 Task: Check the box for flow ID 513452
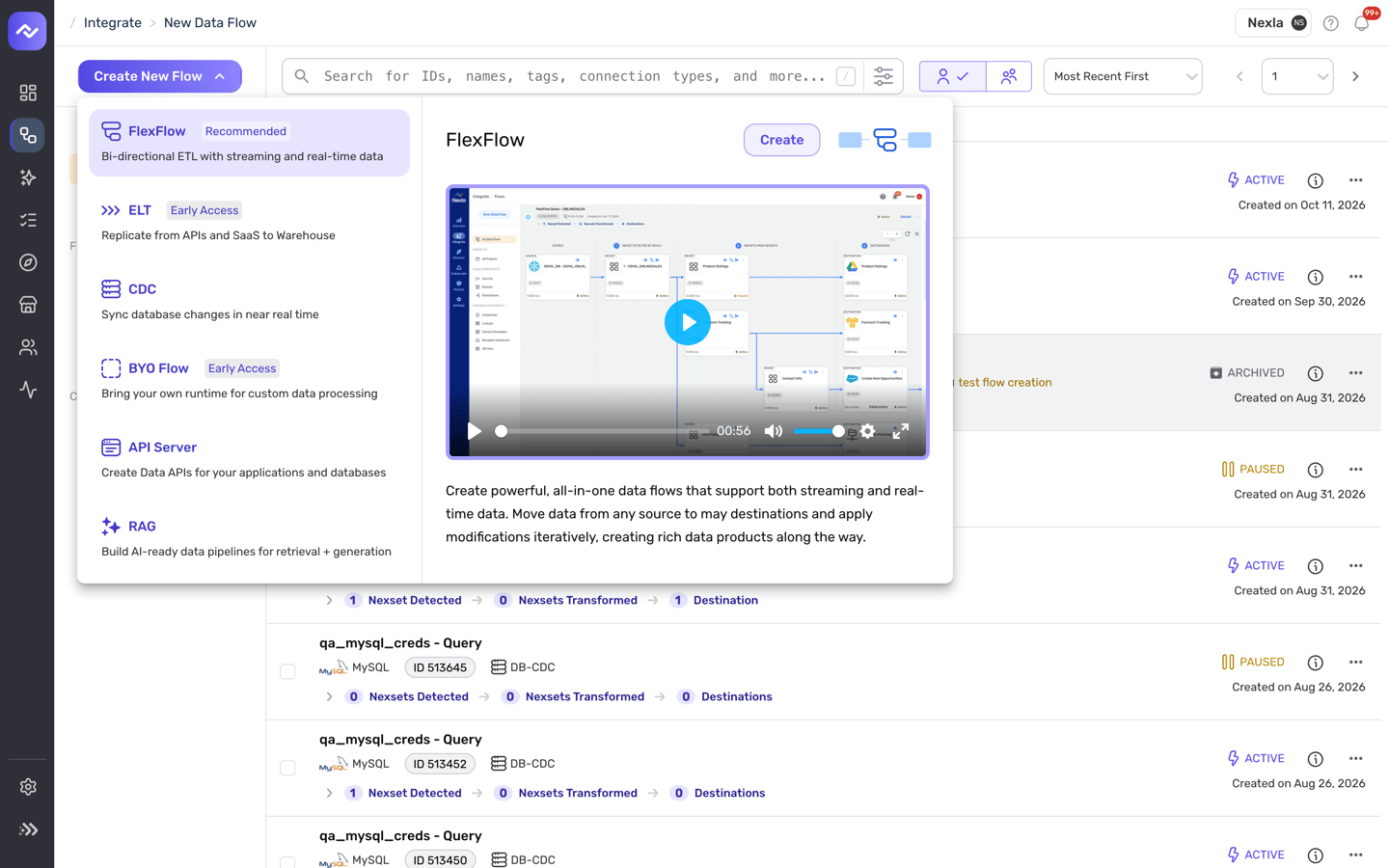pyautogui.click(x=287, y=768)
